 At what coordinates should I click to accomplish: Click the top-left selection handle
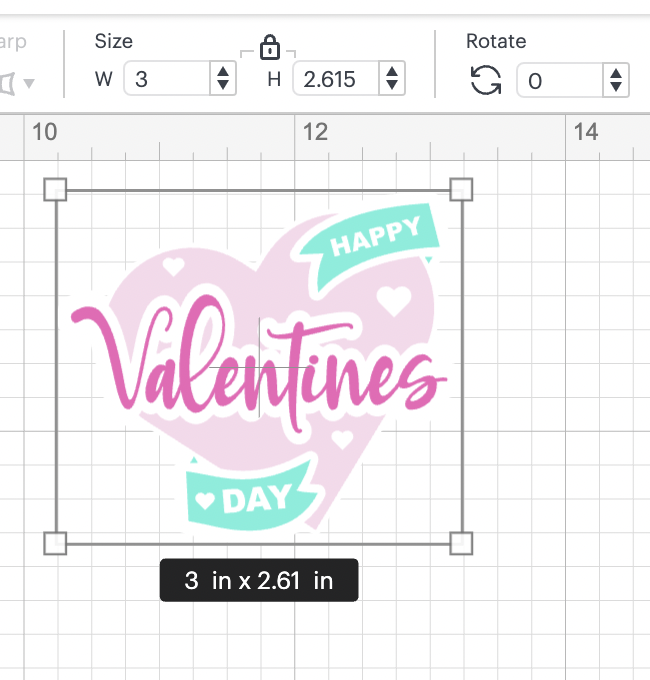click(x=56, y=190)
